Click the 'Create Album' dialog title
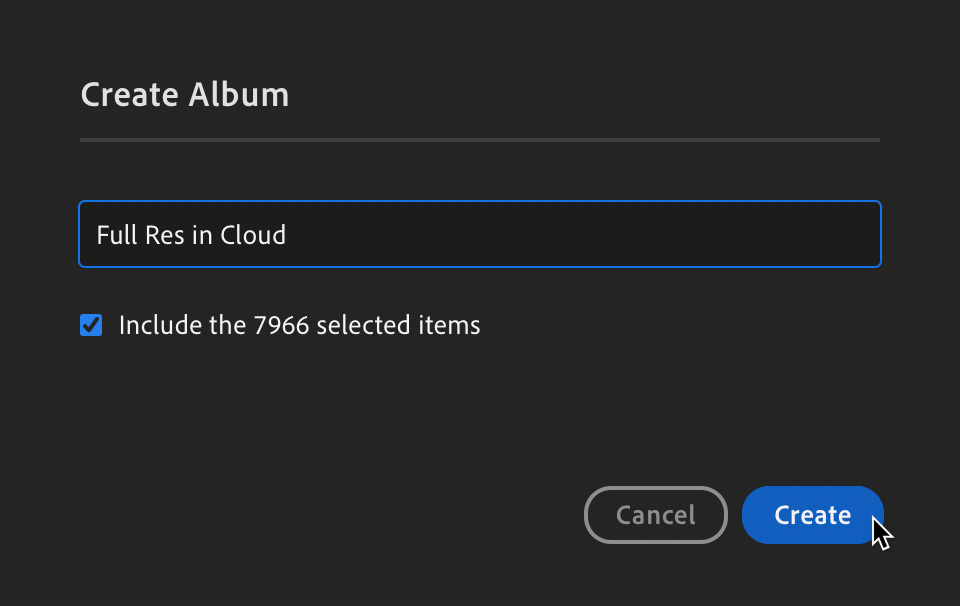 tap(185, 95)
